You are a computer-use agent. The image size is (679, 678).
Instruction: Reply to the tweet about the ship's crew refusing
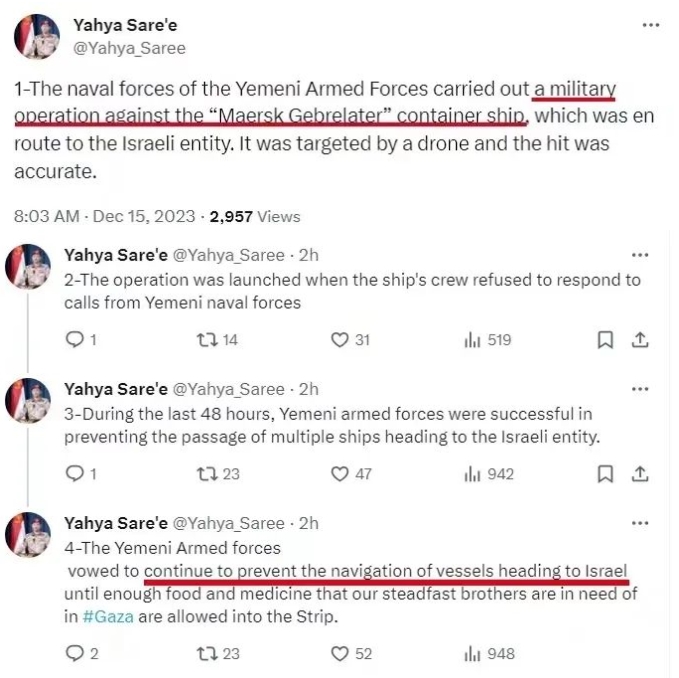73,340
